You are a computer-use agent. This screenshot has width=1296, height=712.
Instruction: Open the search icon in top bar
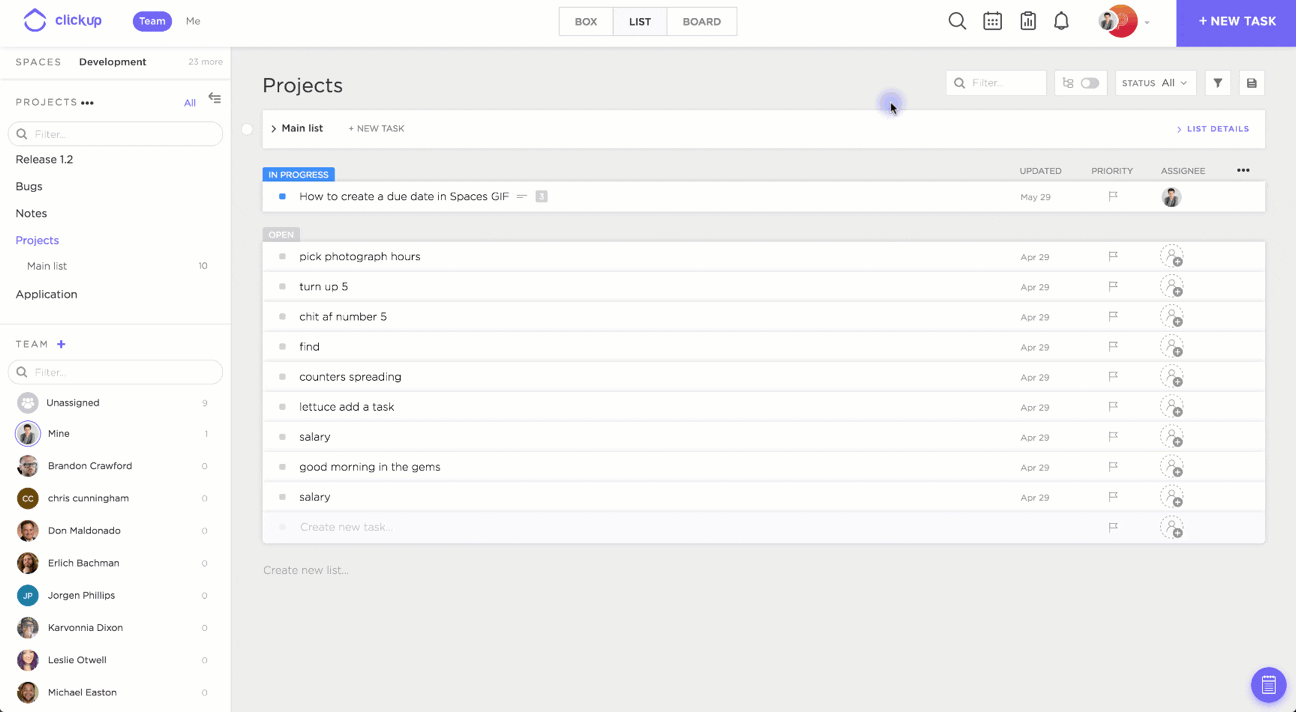pos(956,20)
